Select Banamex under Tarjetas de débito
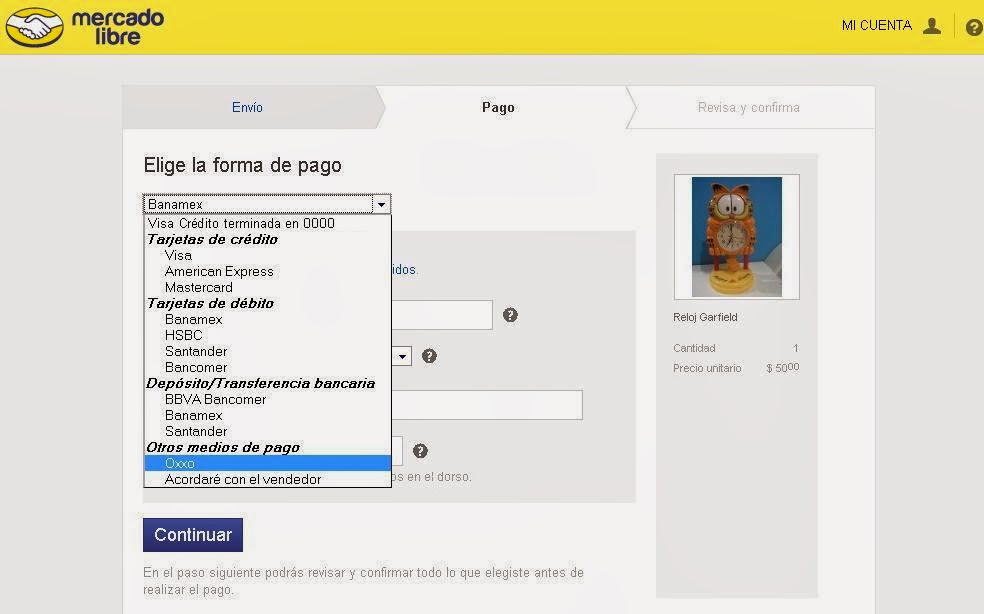Viewport: 984px width, 614px height. pos(193,320)
